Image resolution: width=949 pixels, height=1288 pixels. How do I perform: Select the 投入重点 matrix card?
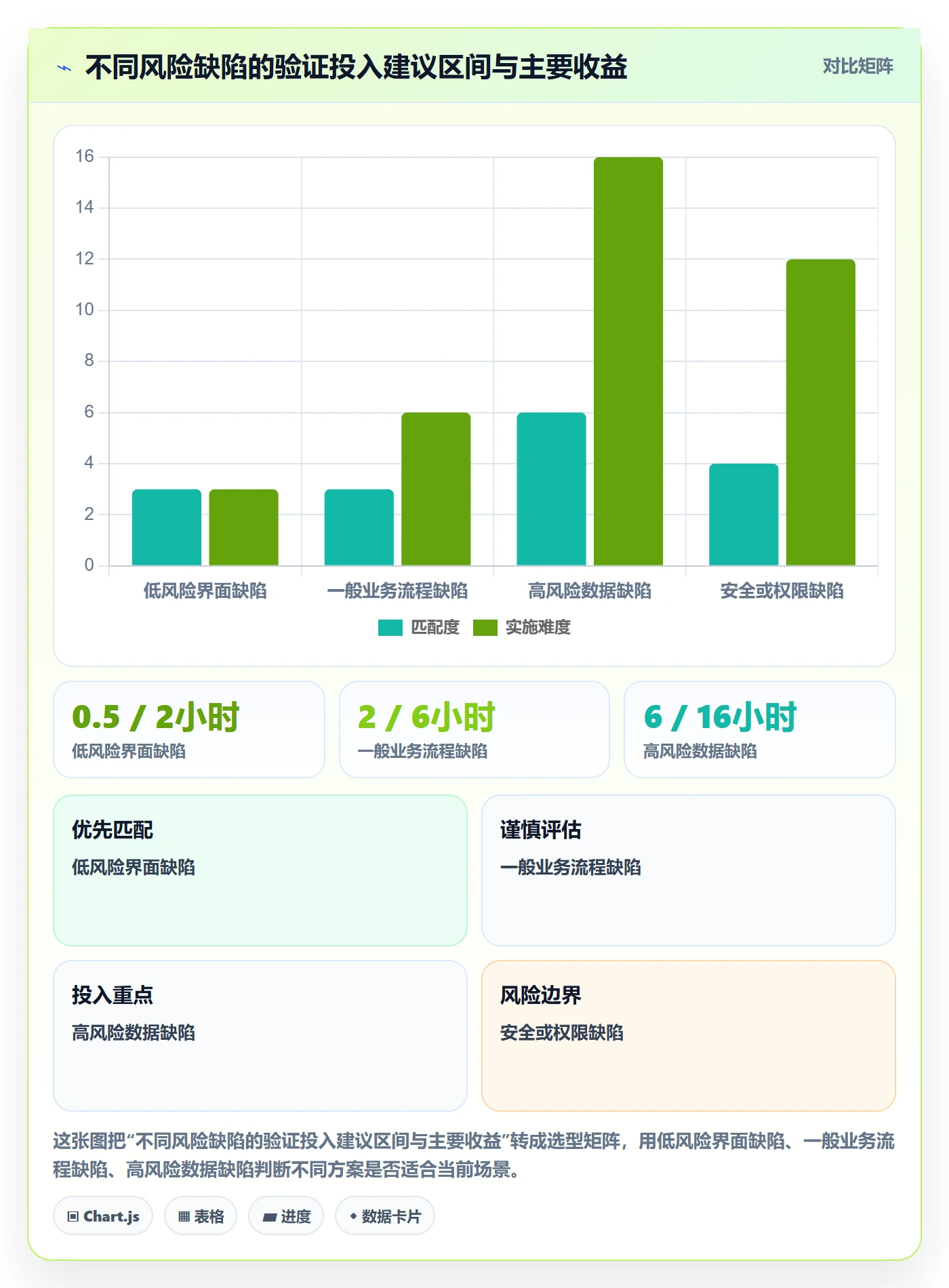pos(260,1036)
